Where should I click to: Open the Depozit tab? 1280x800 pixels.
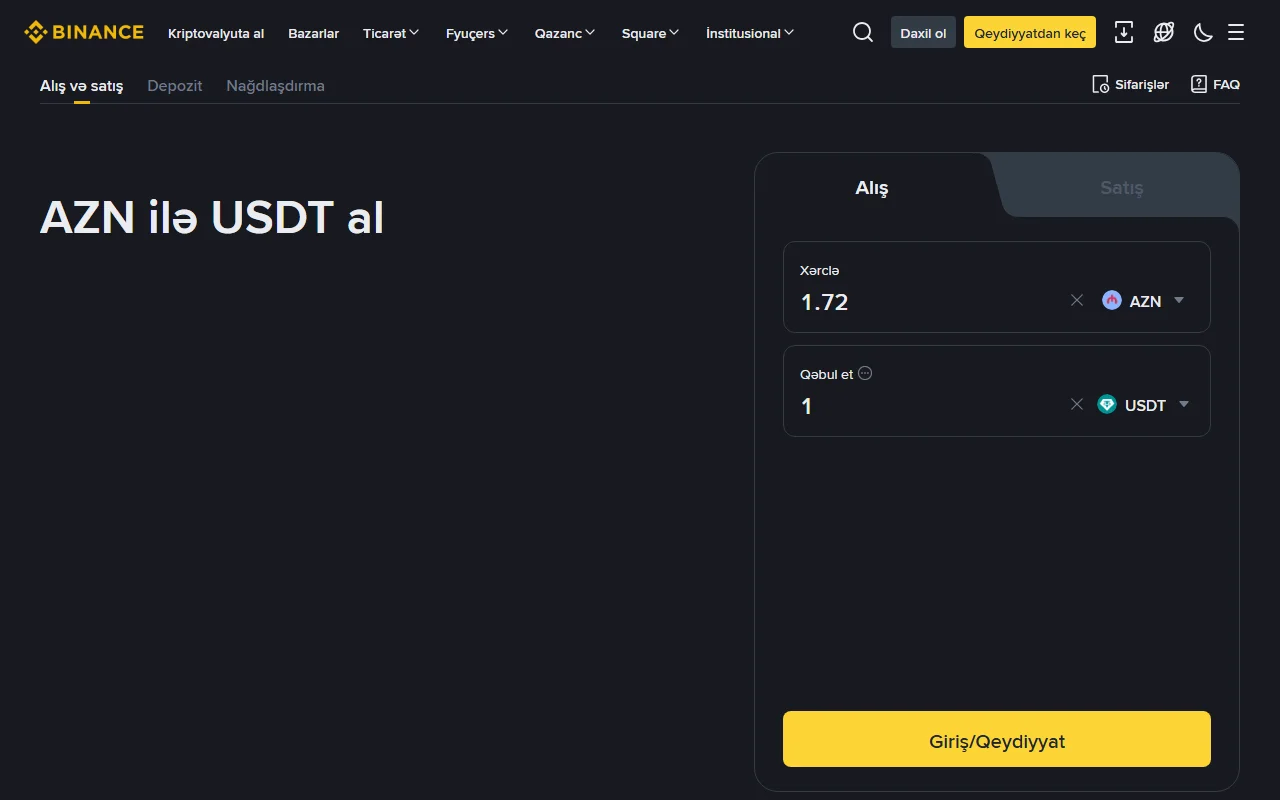pos(175,86)
